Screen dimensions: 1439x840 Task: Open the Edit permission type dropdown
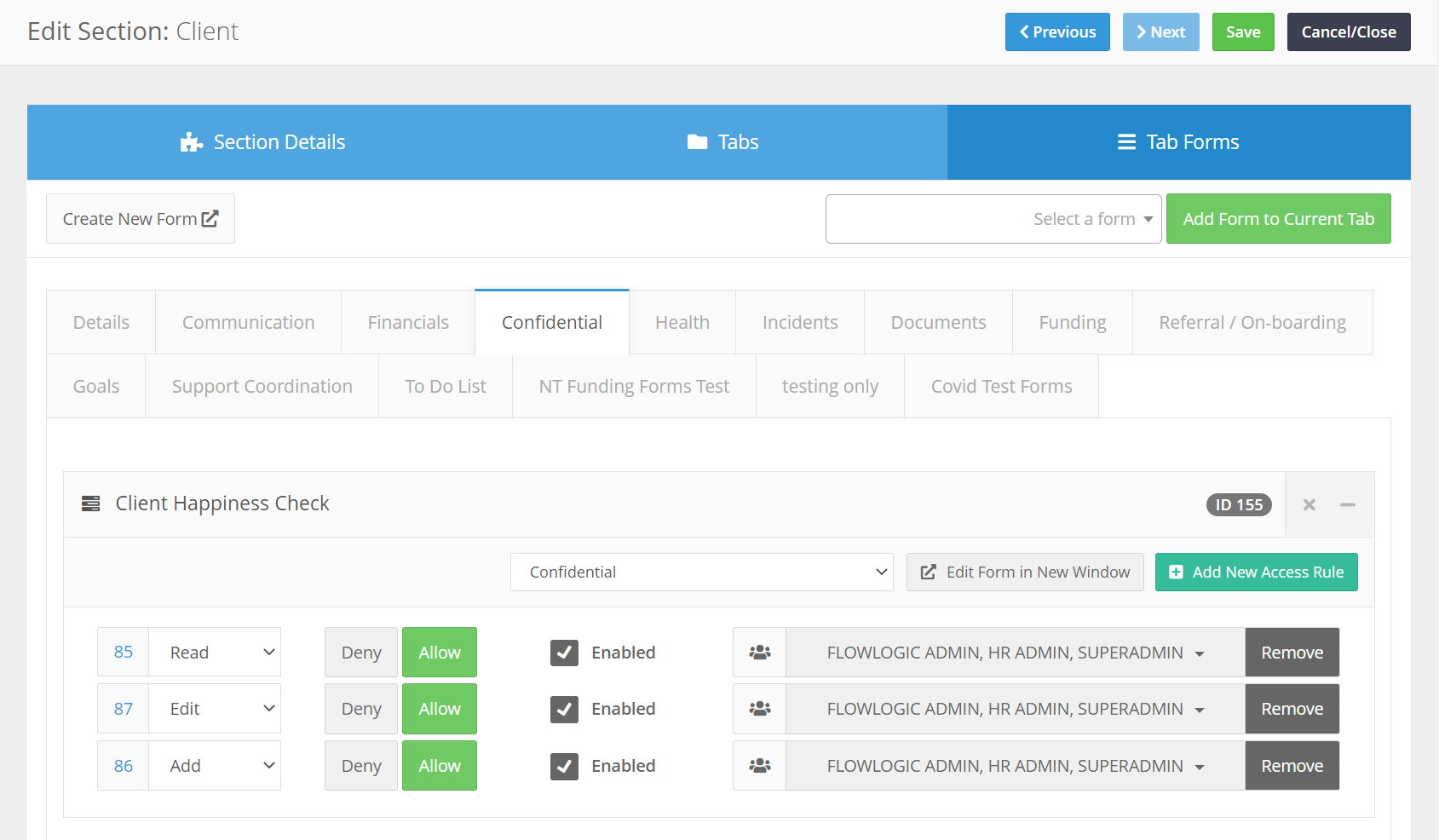tap(215, 709)
